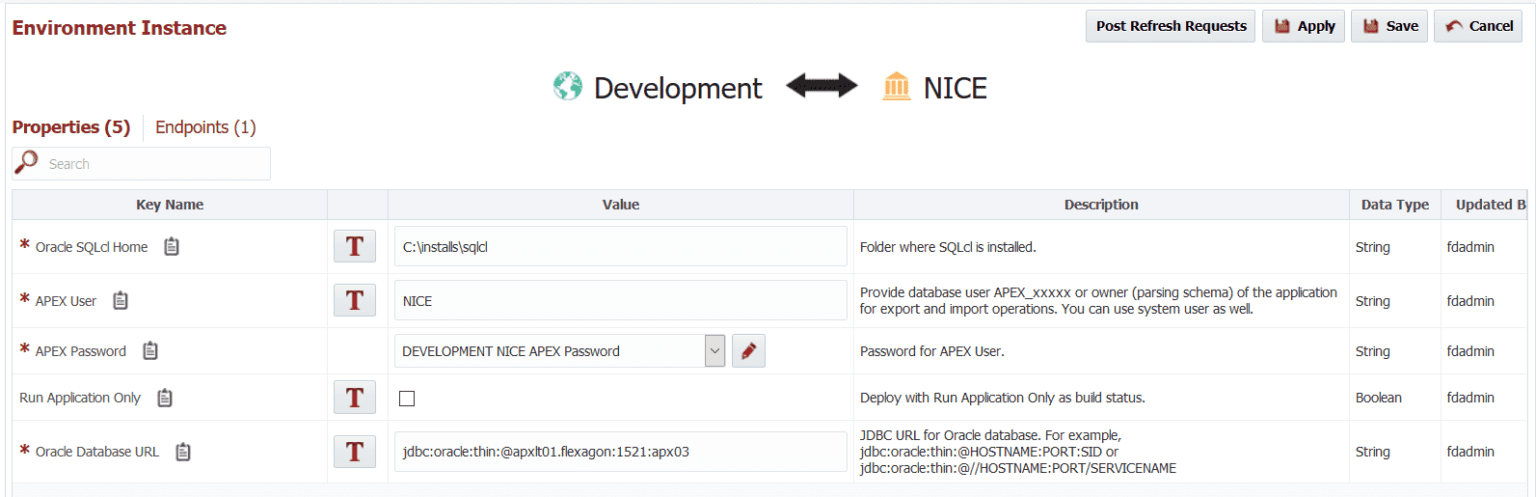Click clipboard icon next to Oracle SQLcl Home
The width and height of the screenshot is (1536, 497).
172,246
